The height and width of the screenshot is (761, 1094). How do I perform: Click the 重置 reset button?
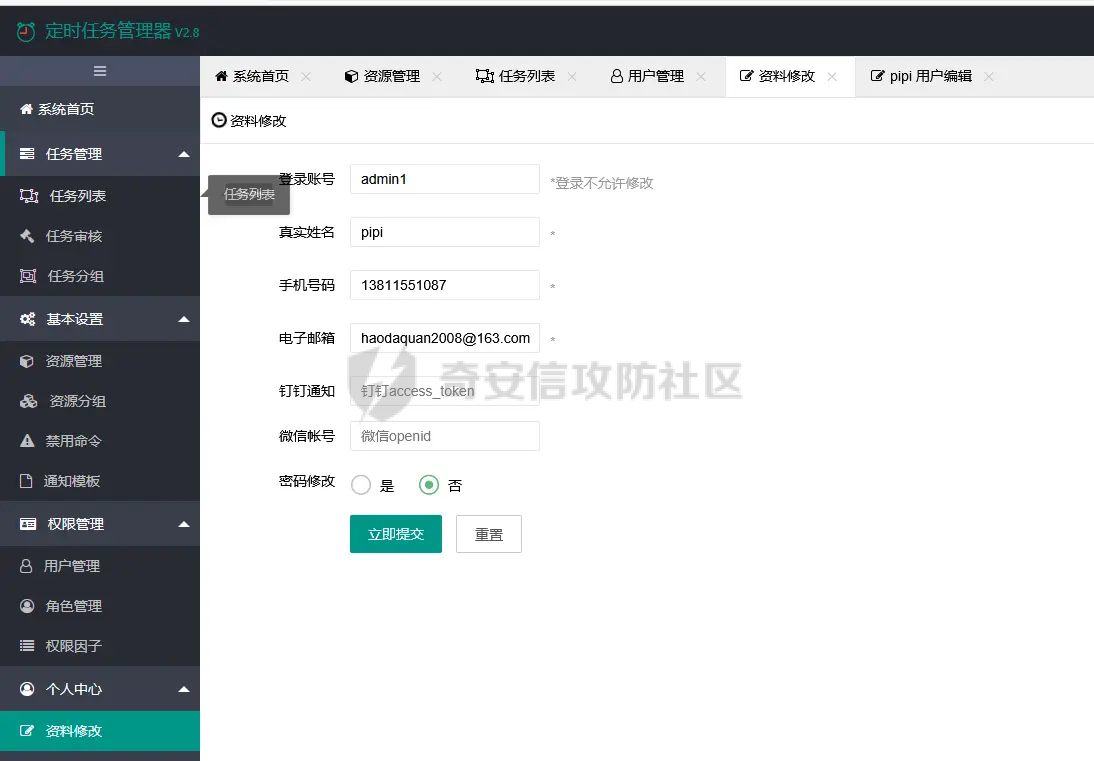click(x=488, y=534)
